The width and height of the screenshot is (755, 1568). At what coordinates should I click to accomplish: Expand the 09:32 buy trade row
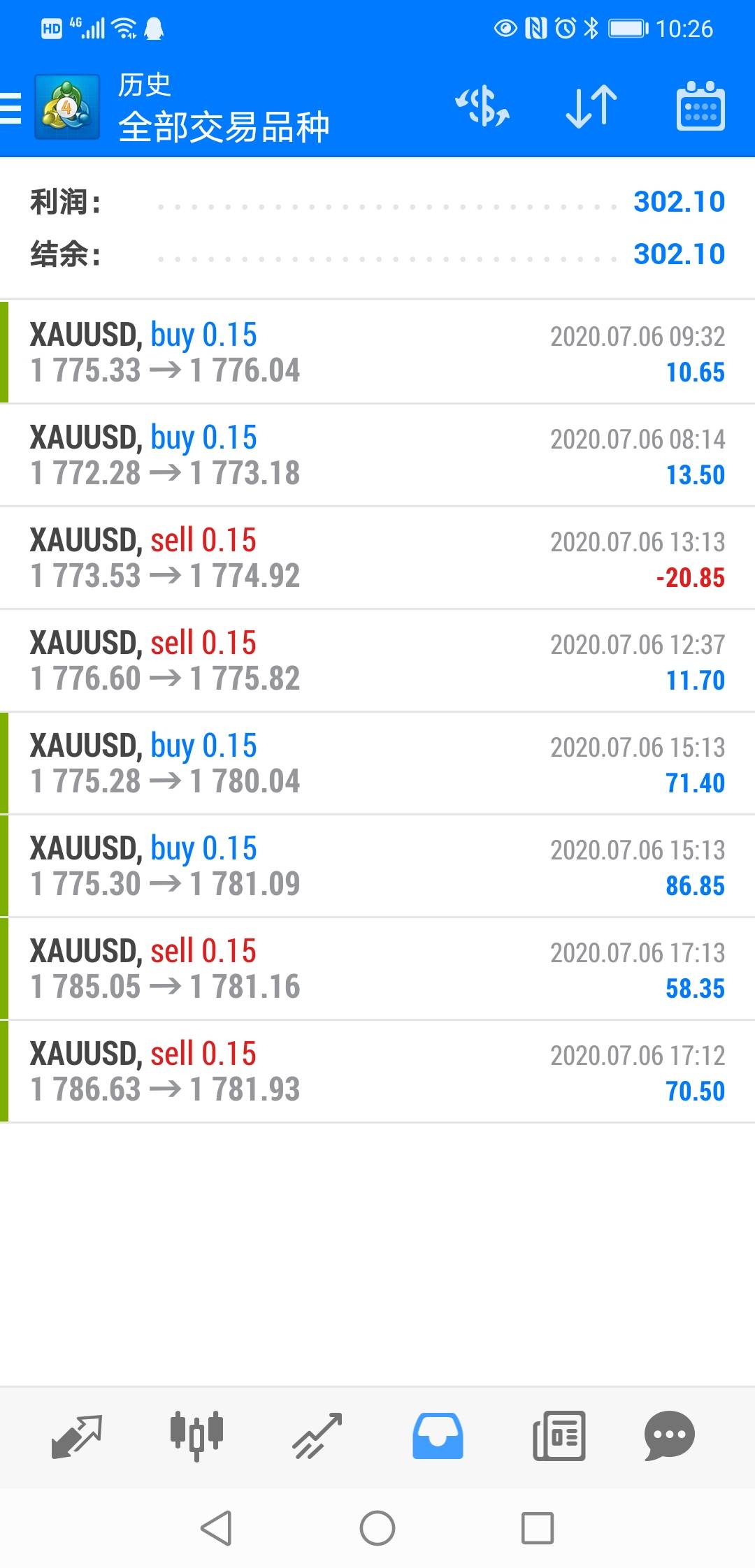(377, 352)
